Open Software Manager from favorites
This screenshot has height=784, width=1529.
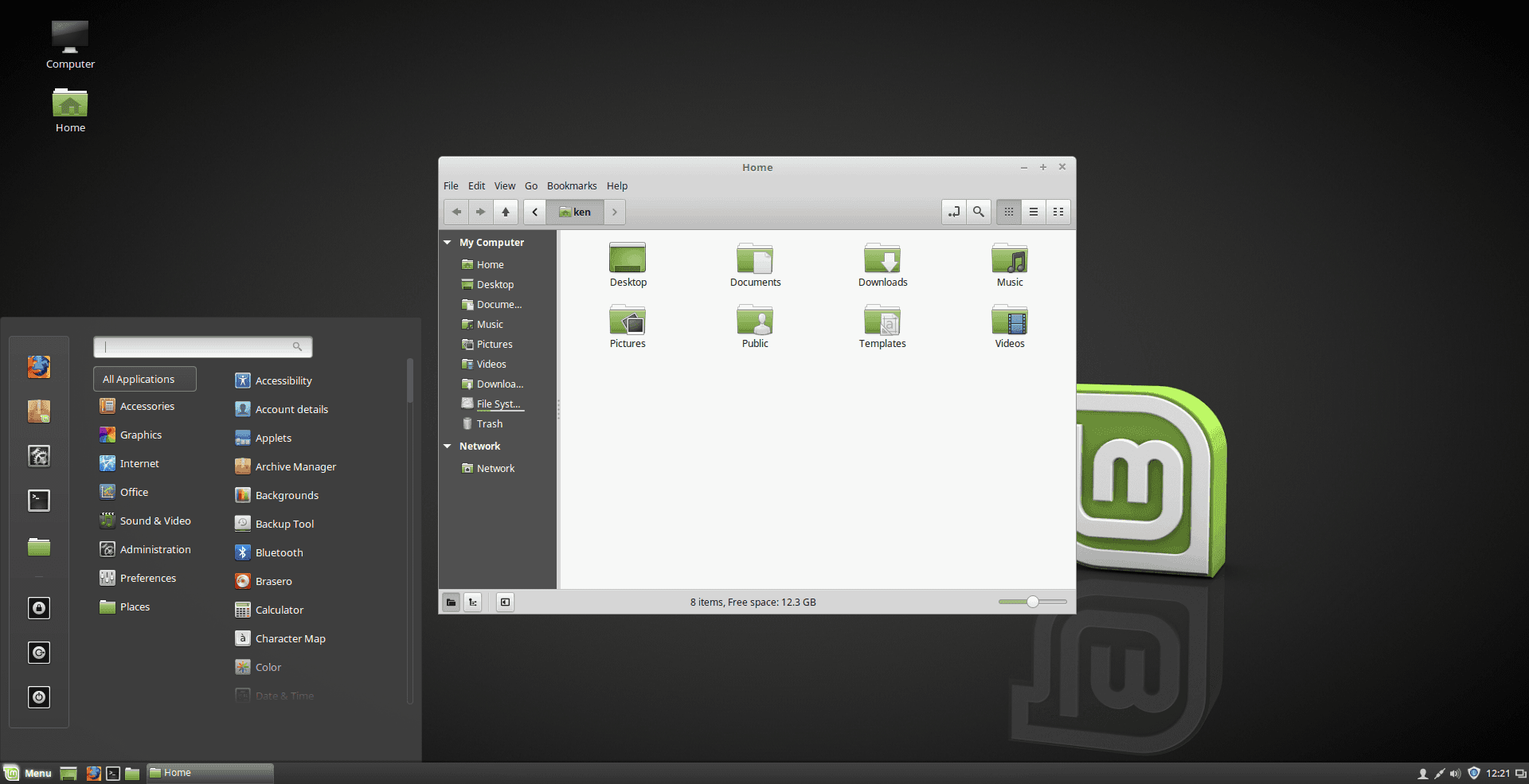pyautogui.click(x=39, y=411)
